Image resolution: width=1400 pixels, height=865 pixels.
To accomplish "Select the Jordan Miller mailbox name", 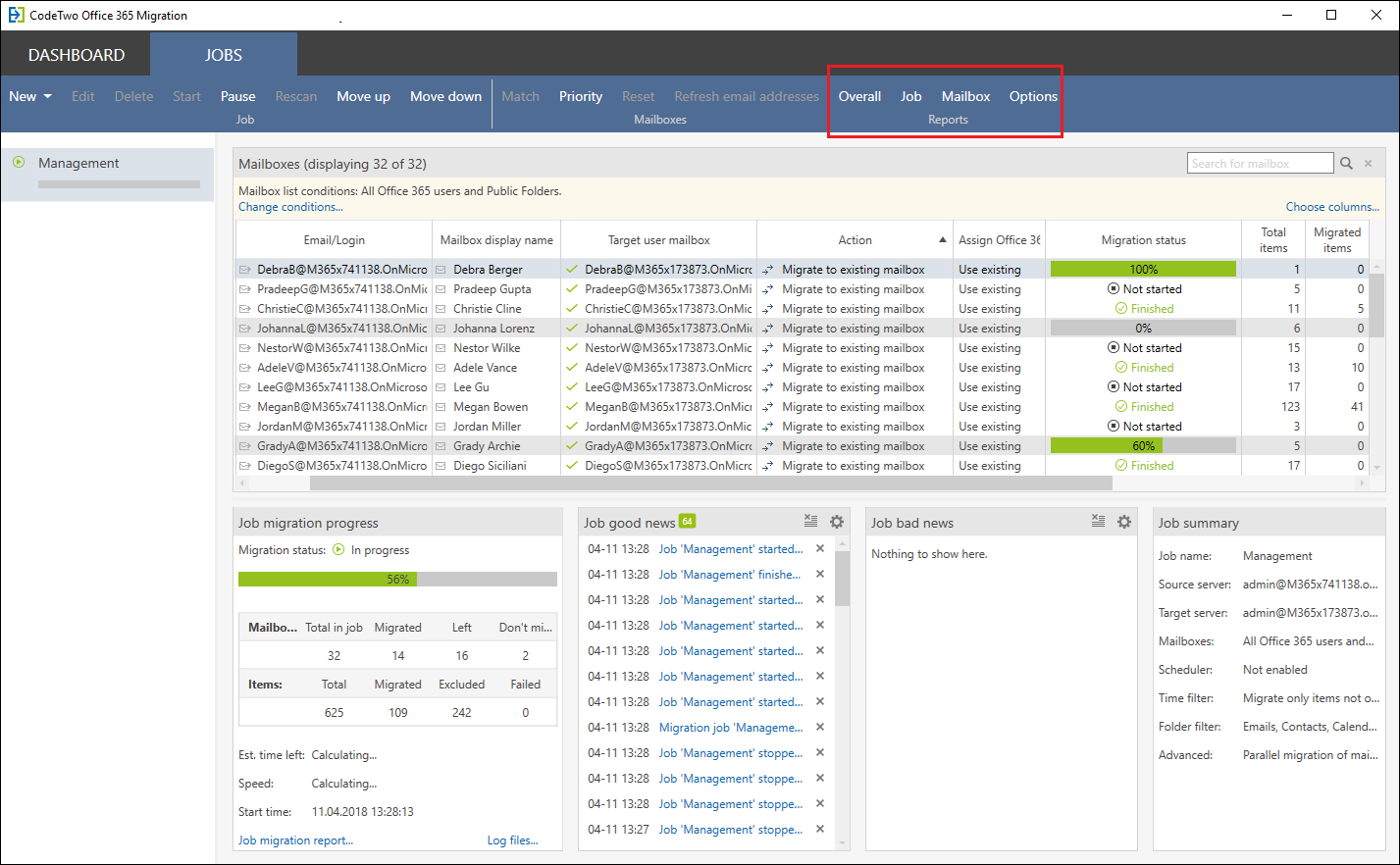I will (487, 426).
